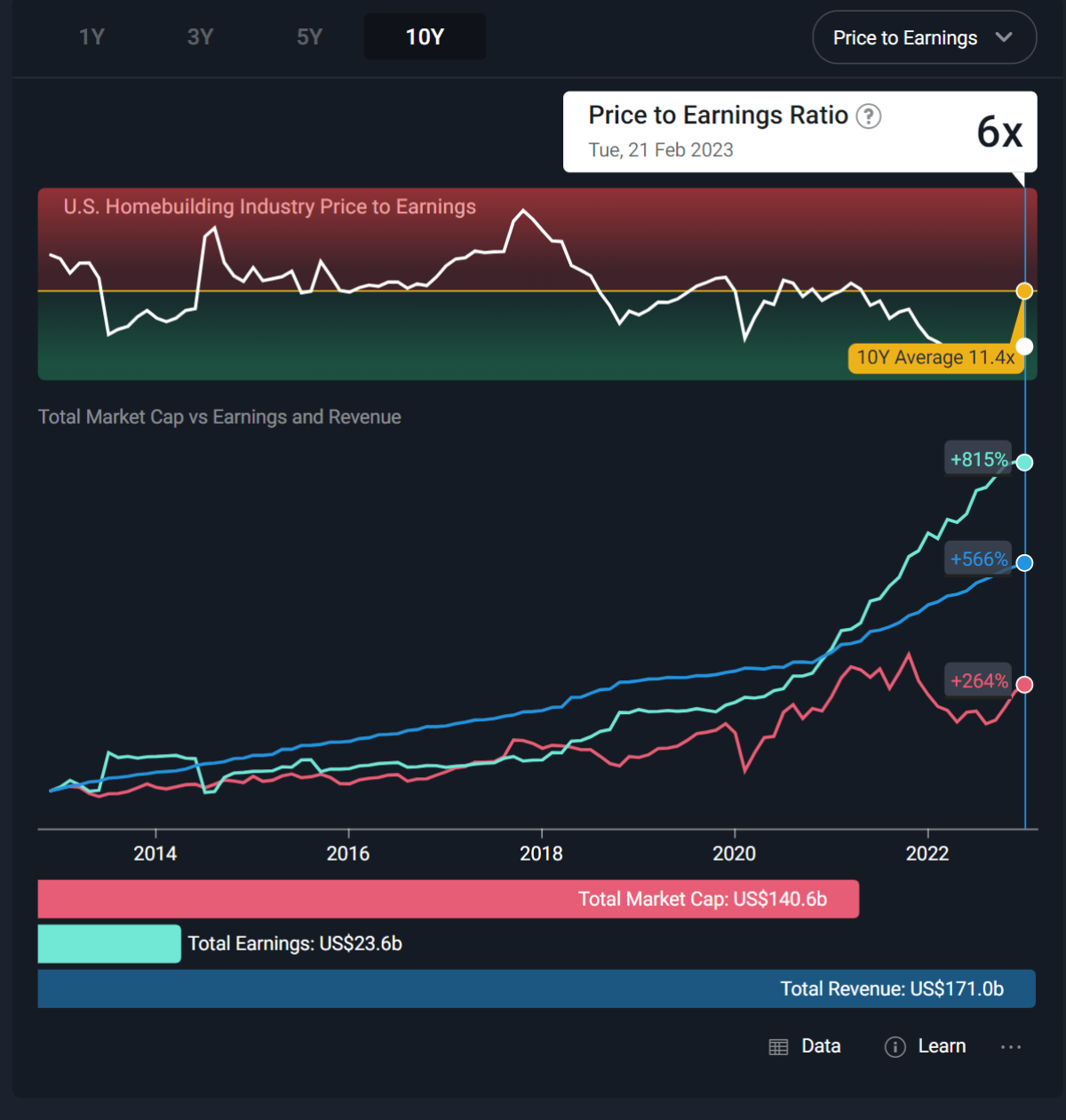Click the dropdown chevron arrow
The height and width of the screenshot is (1120, 1066).
pyautogui.click(x=1004, y=37)
